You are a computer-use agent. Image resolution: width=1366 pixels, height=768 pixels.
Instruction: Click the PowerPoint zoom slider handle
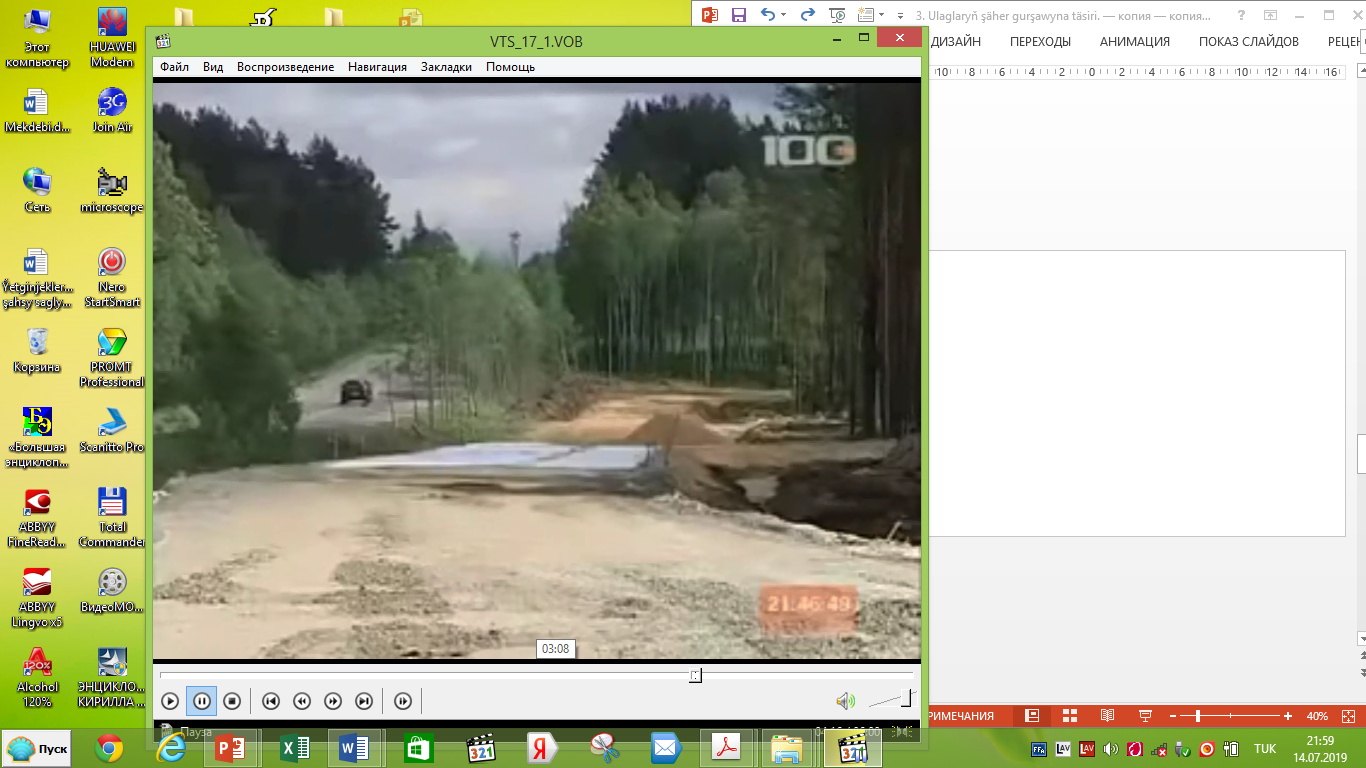click(1198, 716)
